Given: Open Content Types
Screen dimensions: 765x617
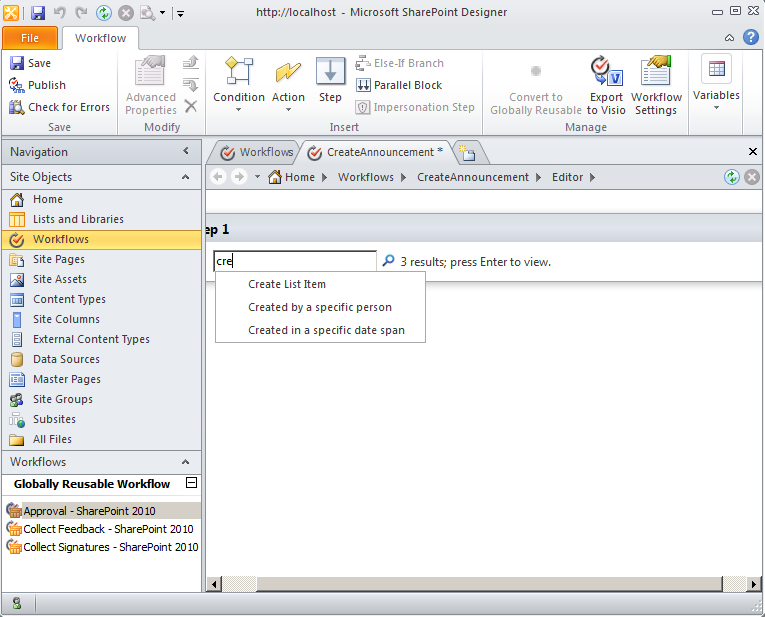Looking at the screenshot, I should [102, 299].
